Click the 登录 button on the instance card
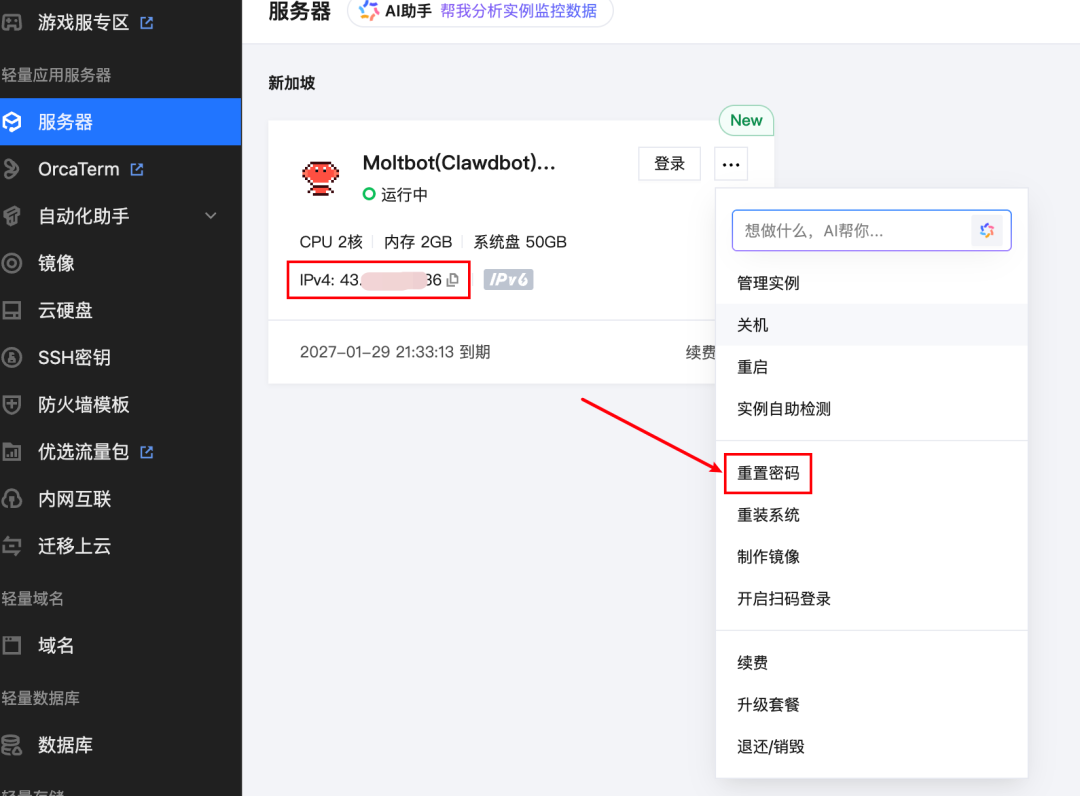Screen dimensions: 1080x796 669,163
